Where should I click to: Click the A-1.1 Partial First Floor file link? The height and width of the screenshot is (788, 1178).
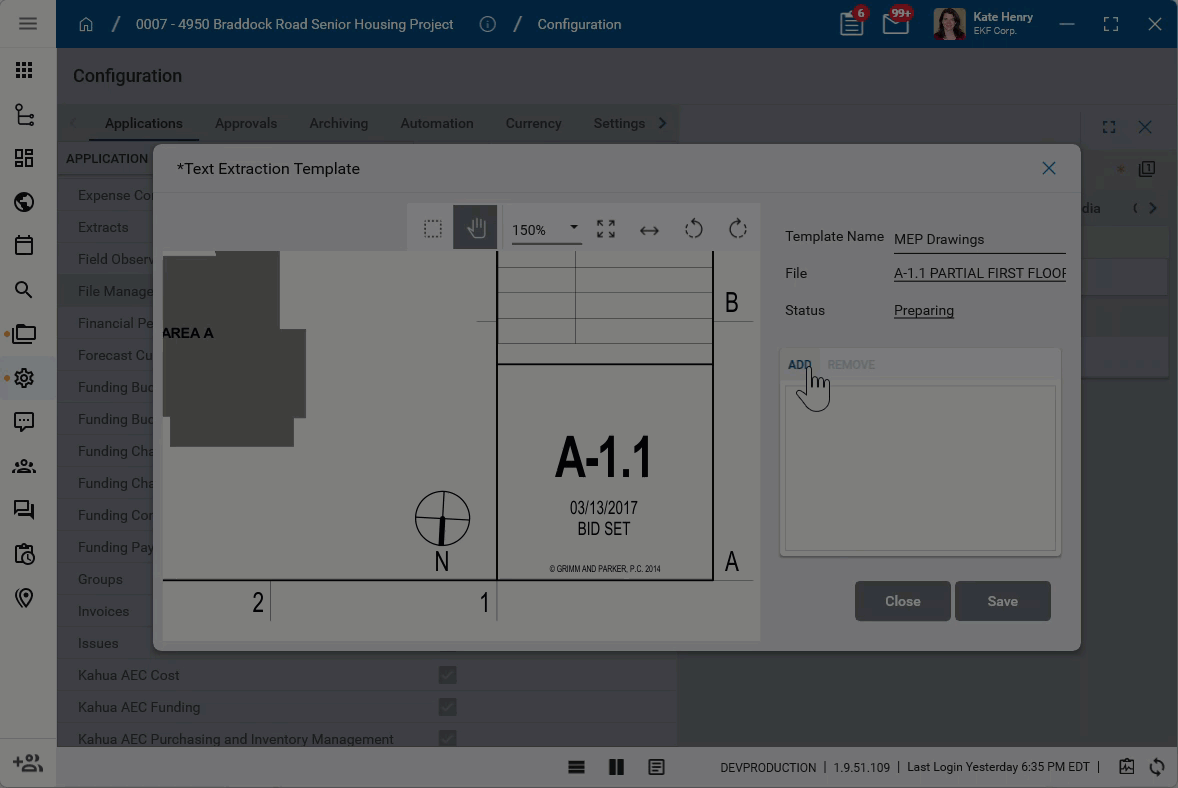coord(979,273)
